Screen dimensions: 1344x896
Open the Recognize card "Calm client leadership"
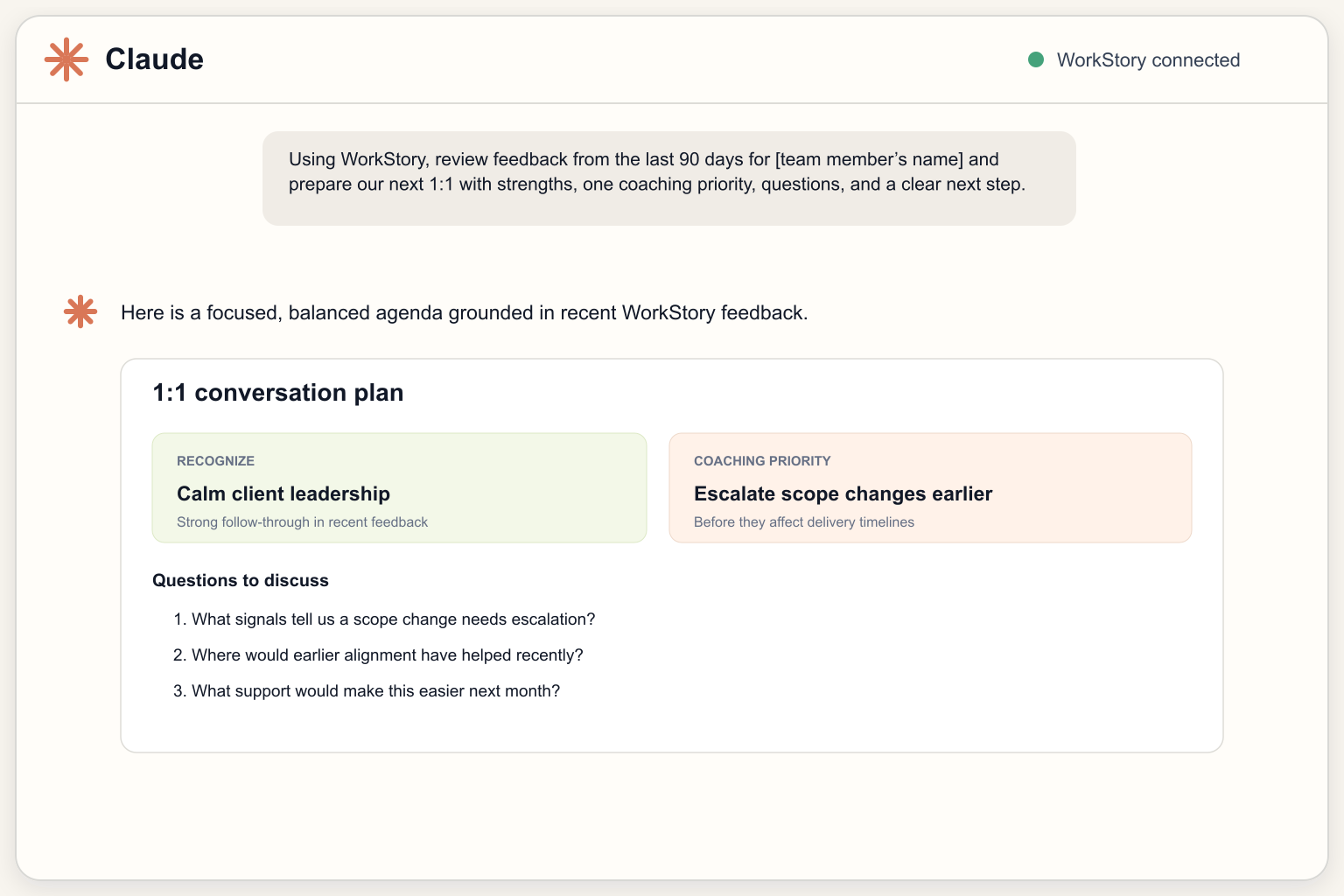pos(400,488)
